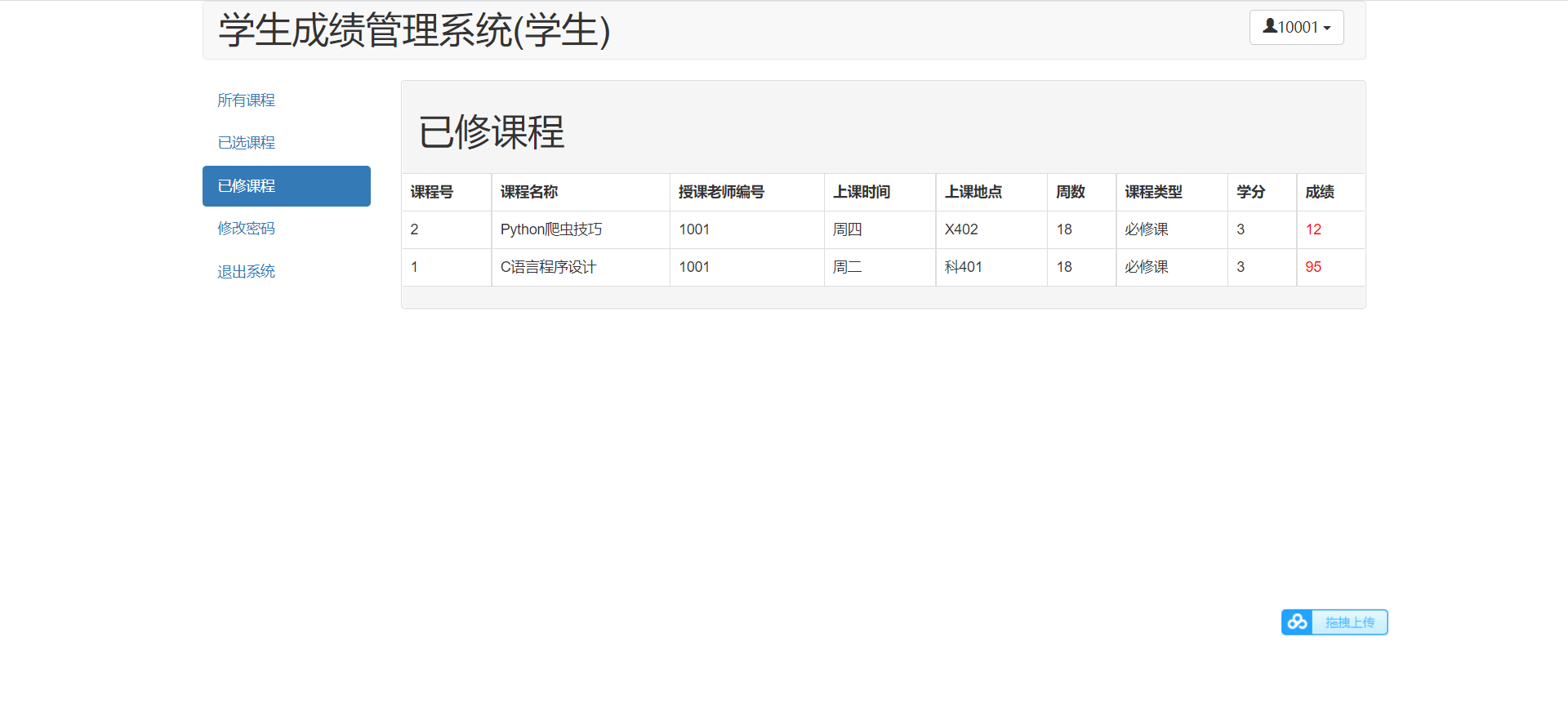Click the 课程类型 column header
Screen dimensions: 1568x712
[x=1172, y=192]
